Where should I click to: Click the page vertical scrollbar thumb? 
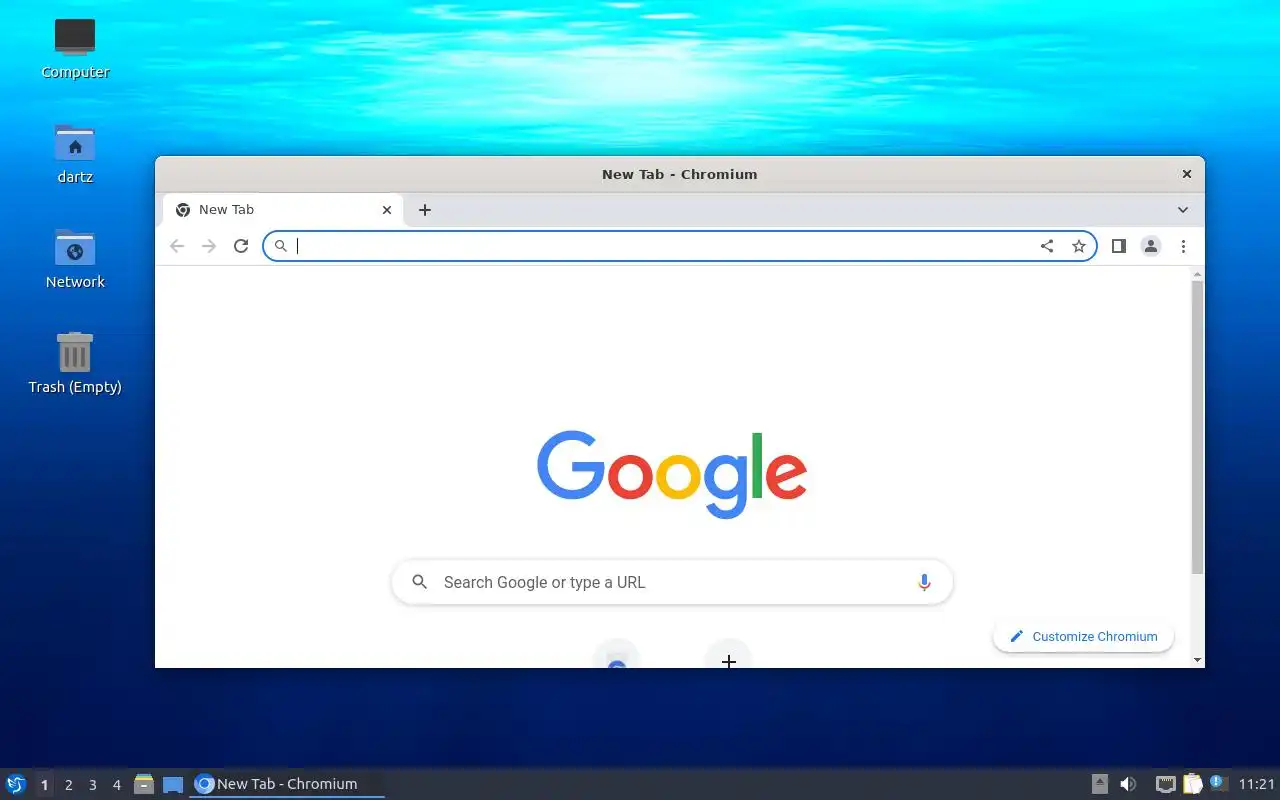1197,427
